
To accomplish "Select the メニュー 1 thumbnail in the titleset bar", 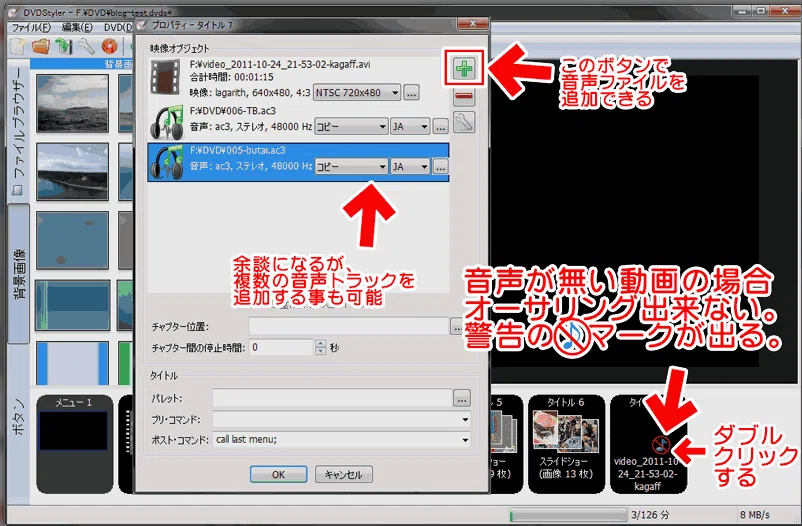I will pyautogui.click(x=74, y=443).
